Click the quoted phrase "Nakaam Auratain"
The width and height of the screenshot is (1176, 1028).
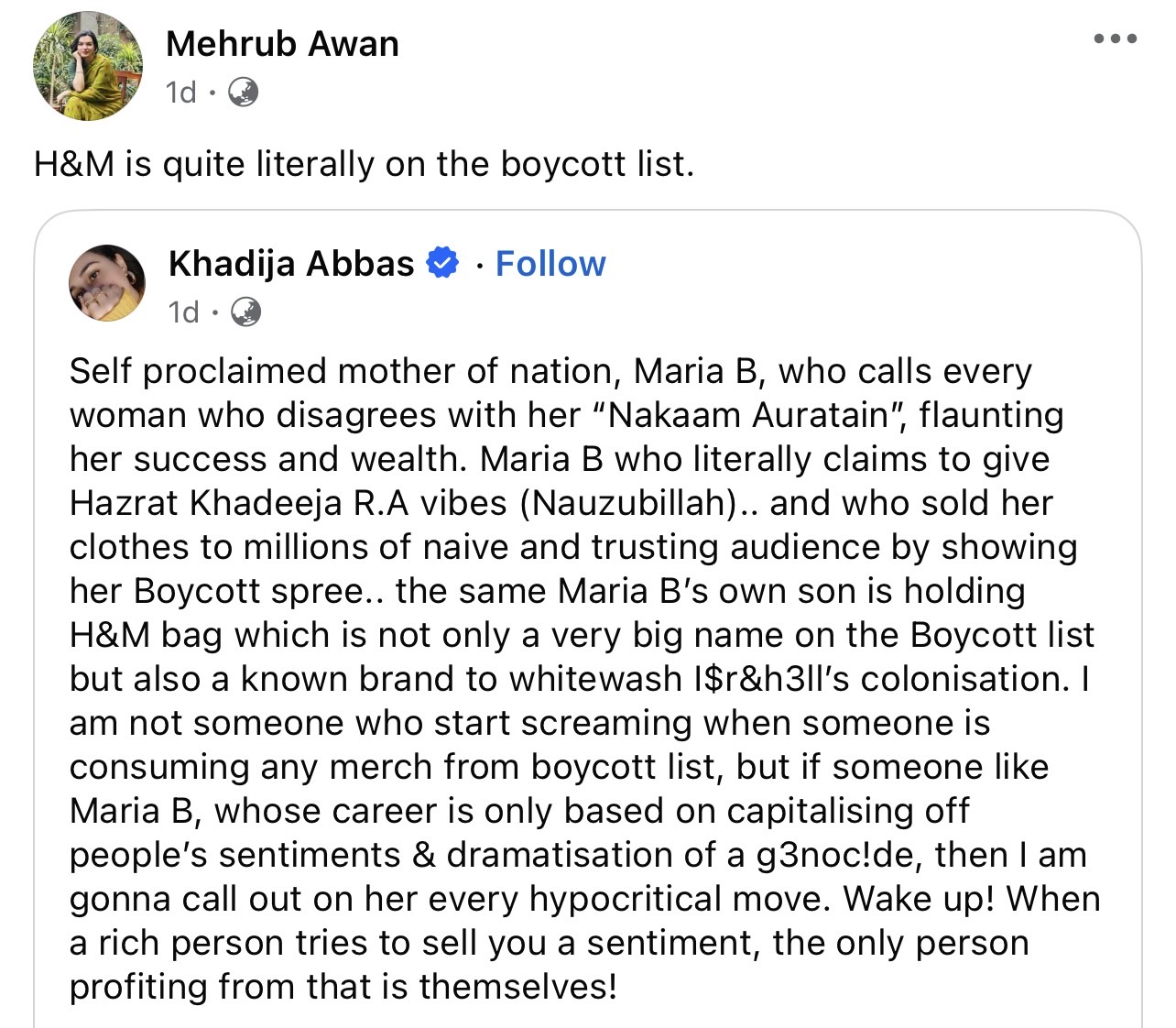coord(746,415)
